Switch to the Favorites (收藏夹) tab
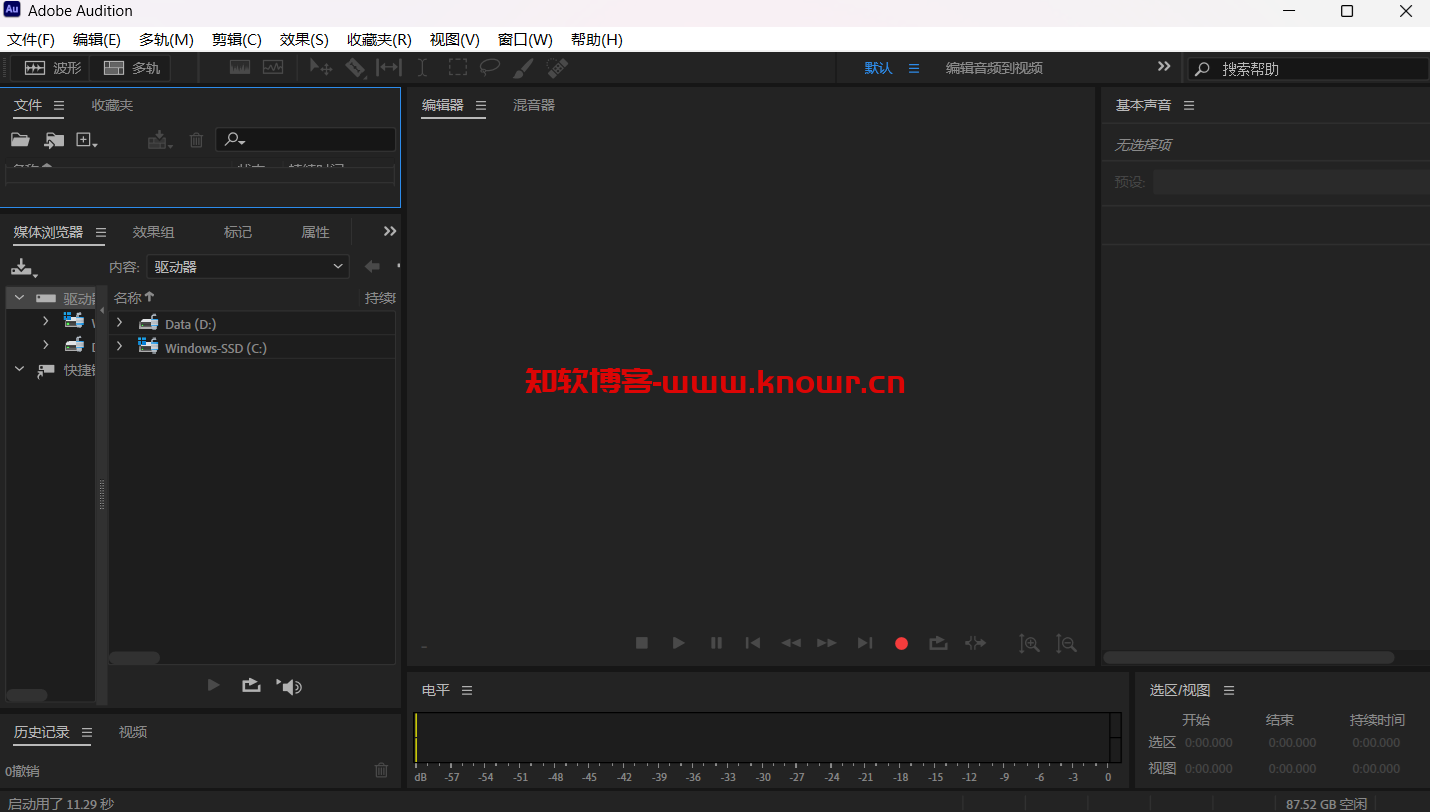1430x812 pixels. 112,105
